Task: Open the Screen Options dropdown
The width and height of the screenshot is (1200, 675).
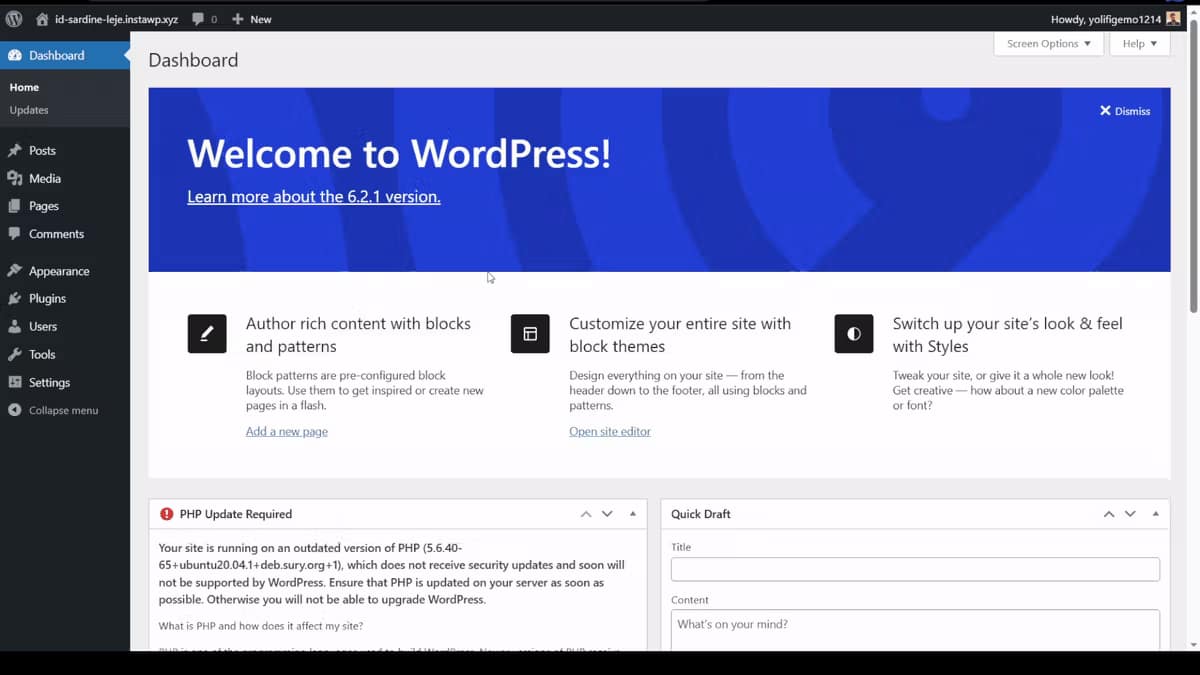Action: point(1048,43)
